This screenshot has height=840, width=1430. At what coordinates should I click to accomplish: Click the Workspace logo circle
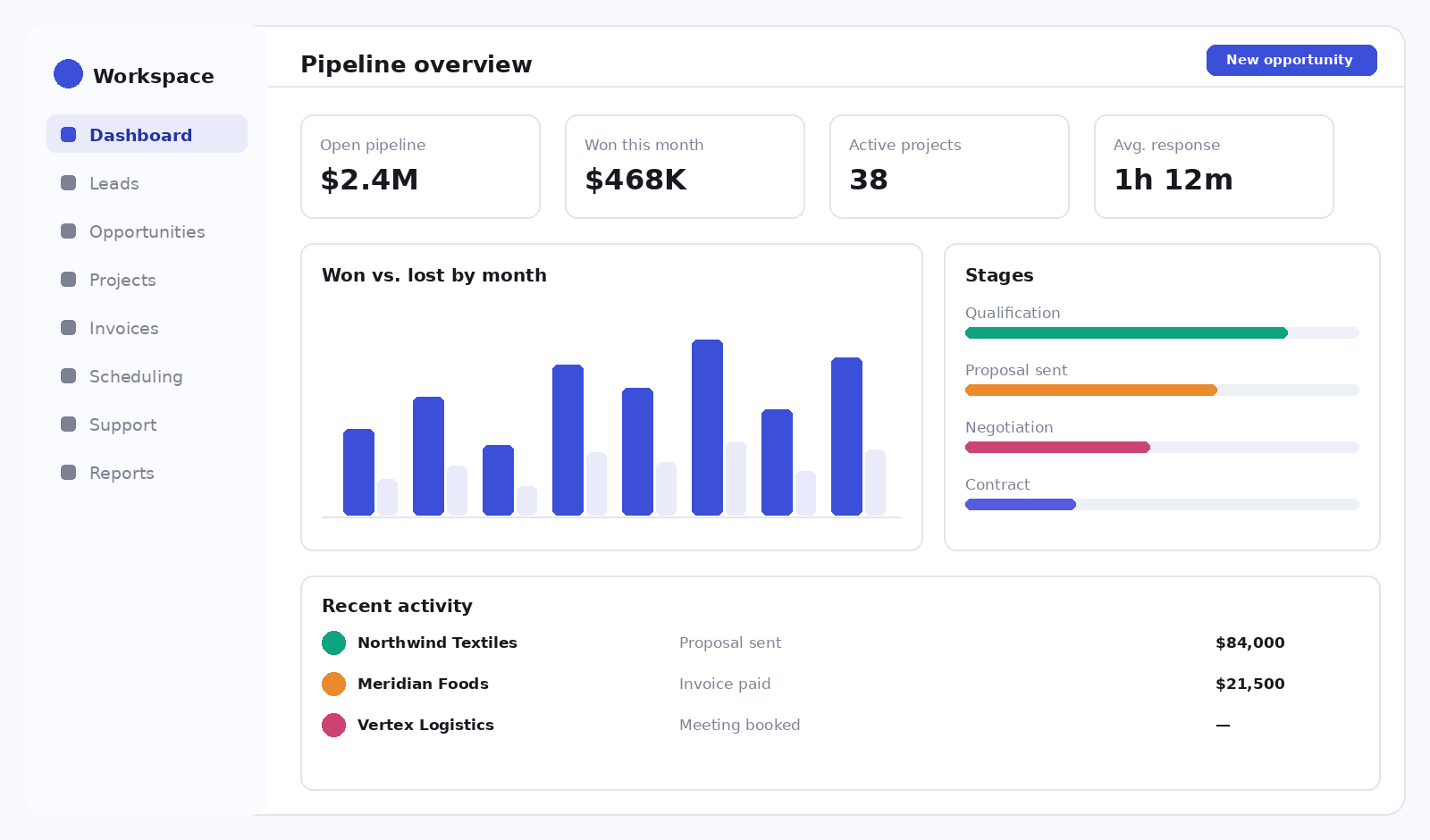pos(68,74)
